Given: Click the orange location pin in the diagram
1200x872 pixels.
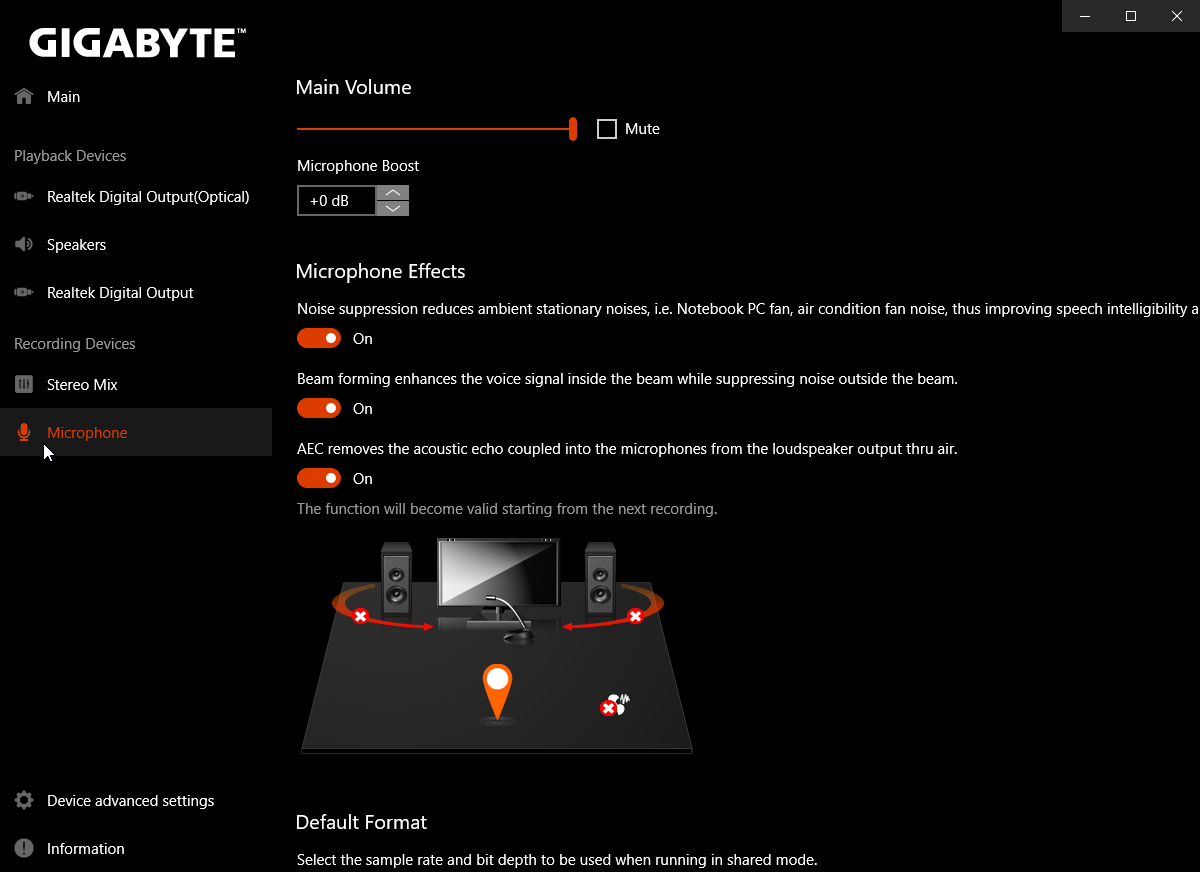Looking at the screenshot, I should click(x=497, y=691).
